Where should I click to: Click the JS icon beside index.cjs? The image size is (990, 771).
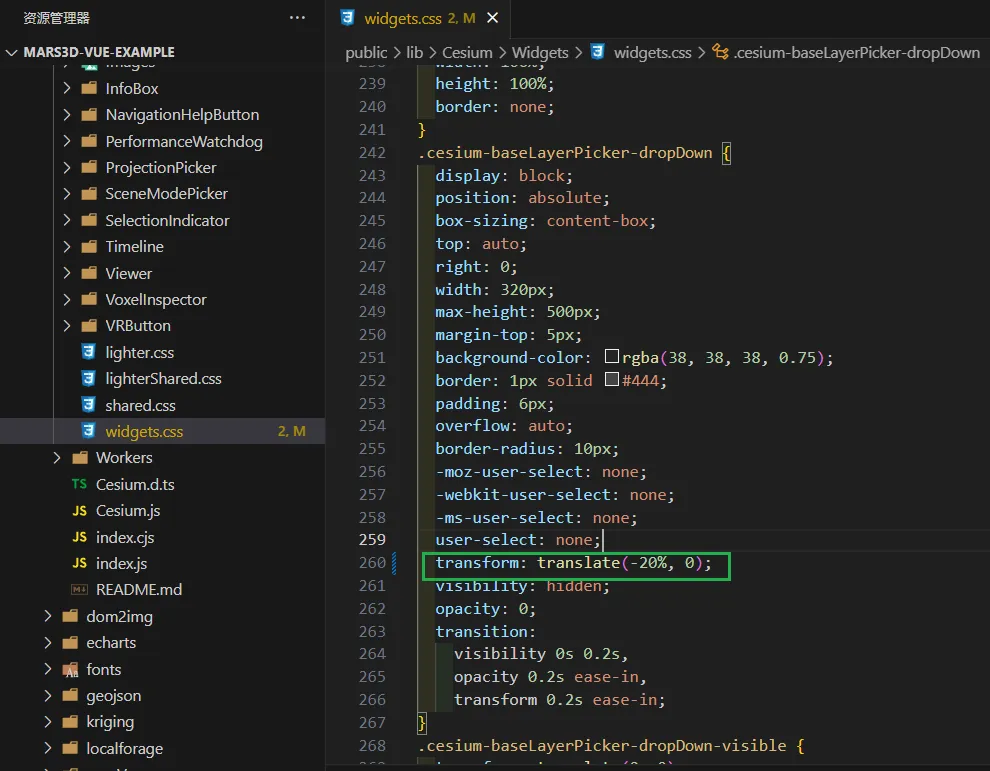(79, 537)
